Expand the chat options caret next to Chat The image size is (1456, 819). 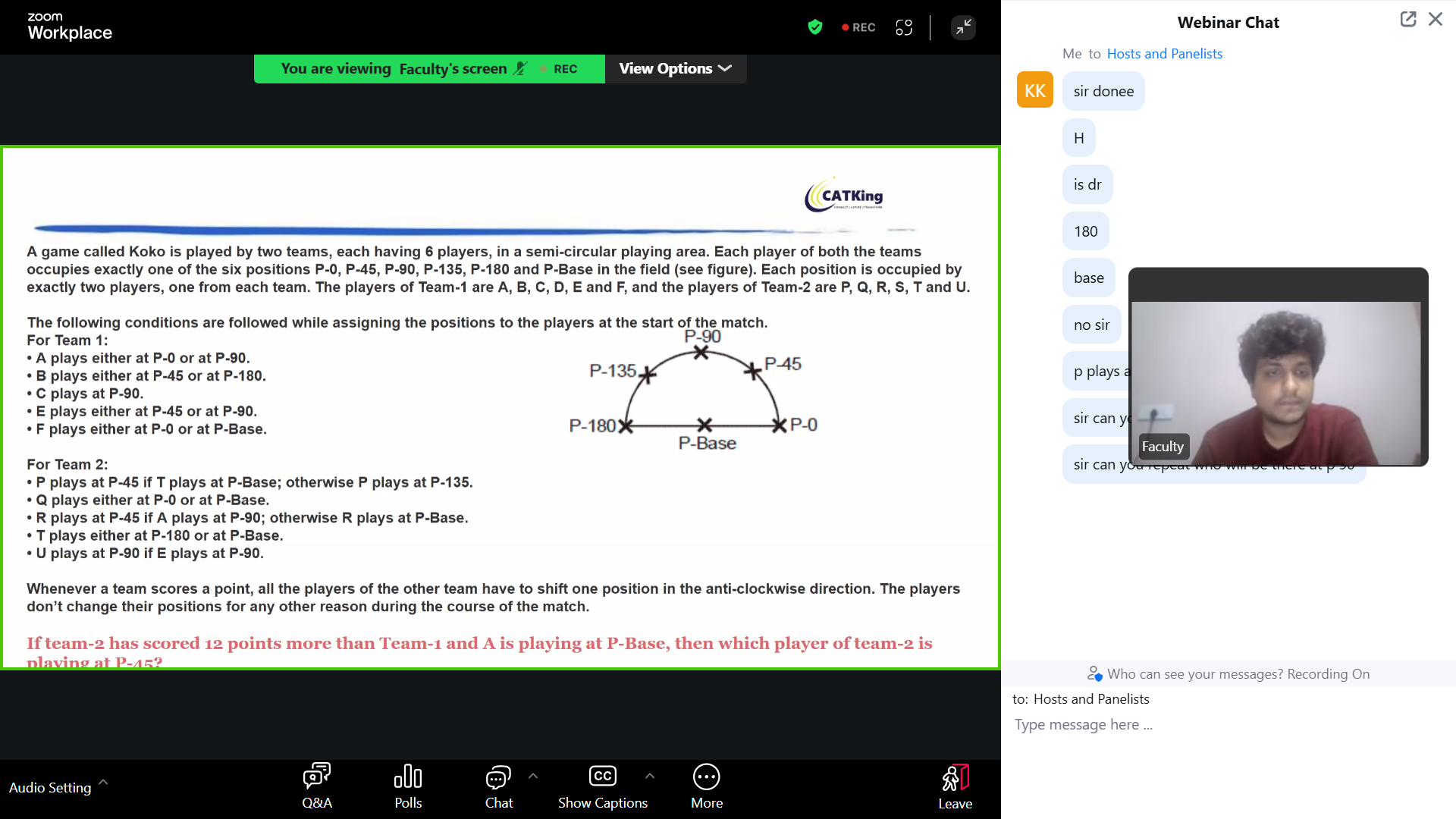[533, 776]
